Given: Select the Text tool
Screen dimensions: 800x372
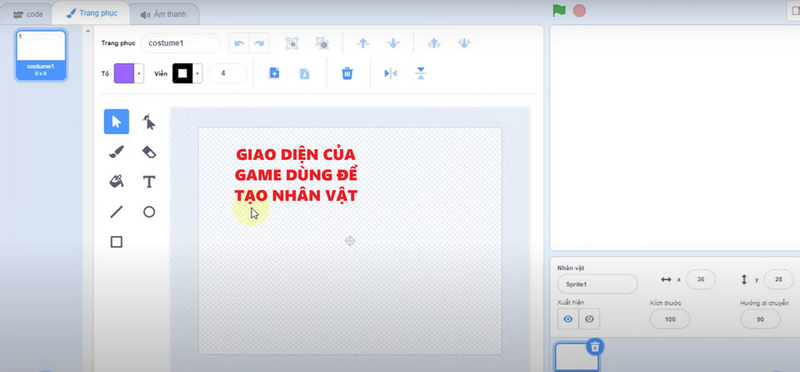Looking at the screenshot, I should (x=148, y=181).
